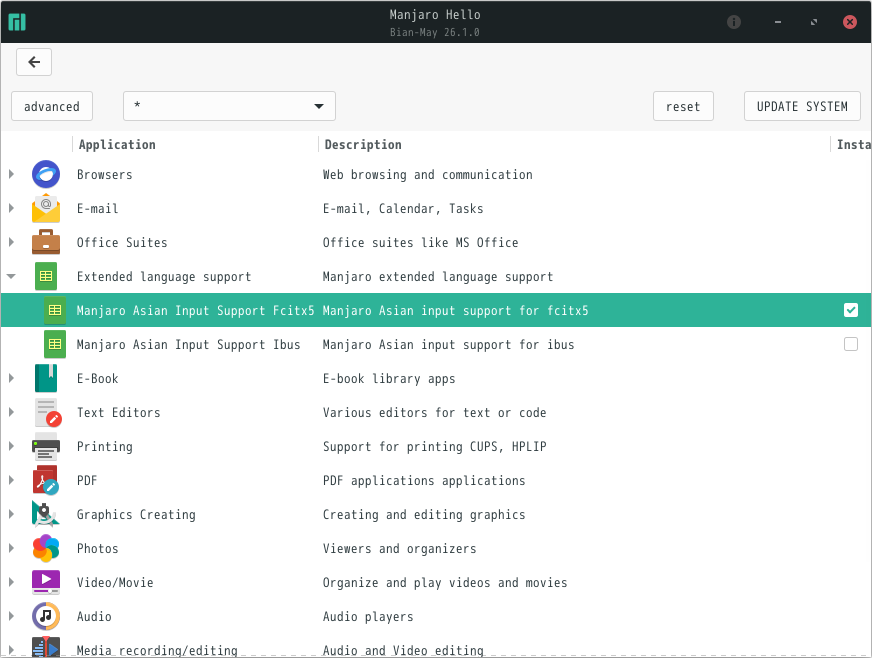The image size is (872, 658).
Task: Uncheck the Fcitx5 install checkbox
Action: click(851, 310)
